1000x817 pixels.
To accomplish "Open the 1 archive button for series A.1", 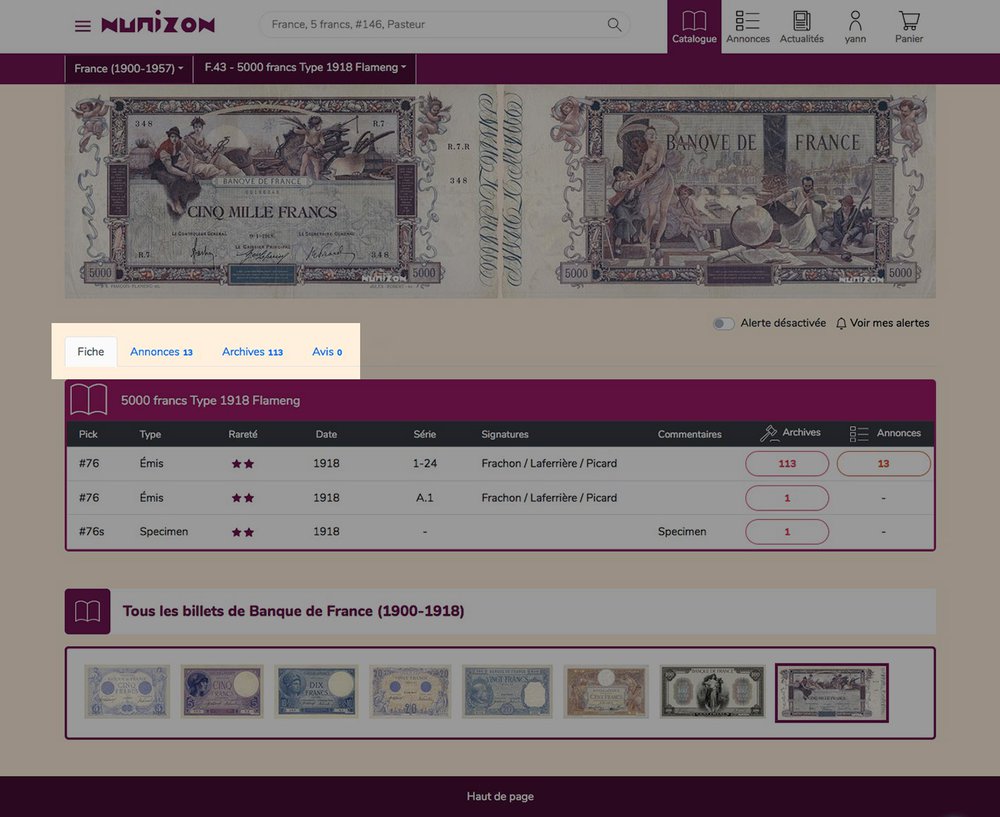I will [787, 498].
